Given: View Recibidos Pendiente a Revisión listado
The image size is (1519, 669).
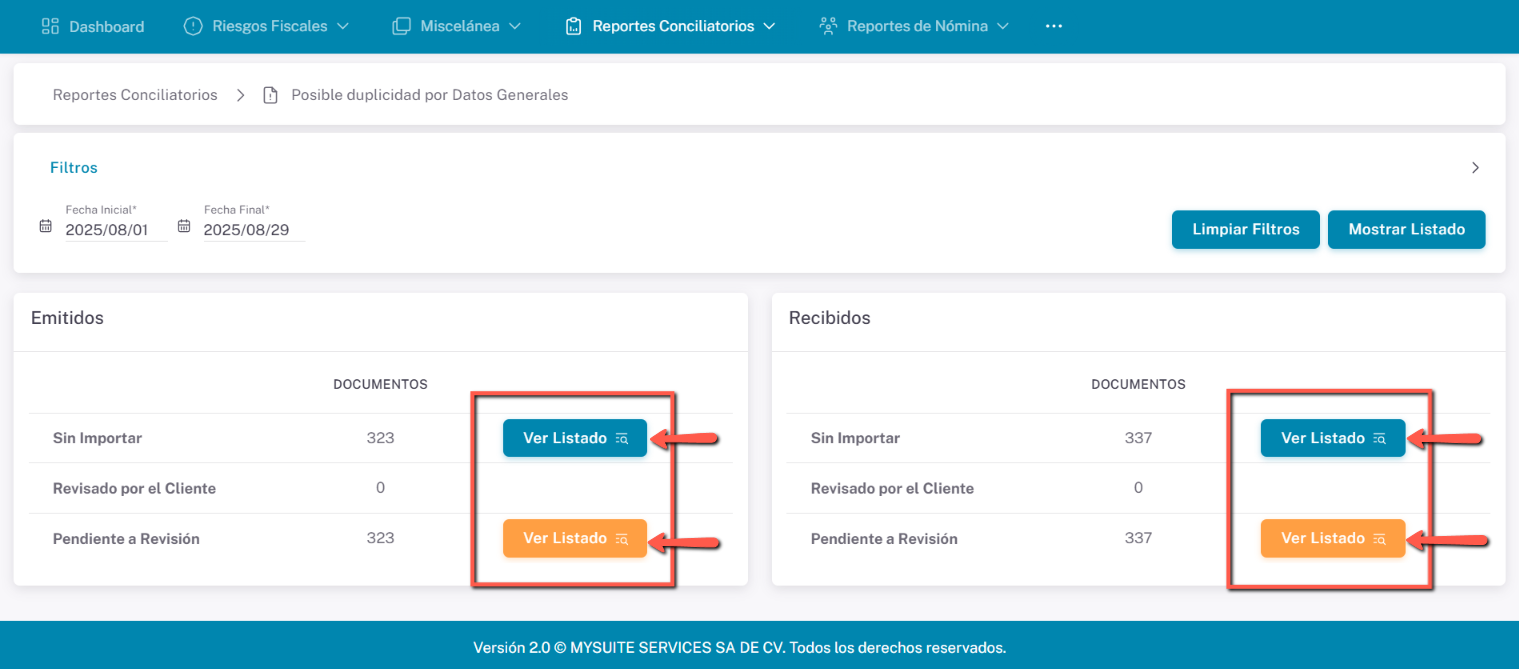Looking at the screenshot, I should [1332, 538].
